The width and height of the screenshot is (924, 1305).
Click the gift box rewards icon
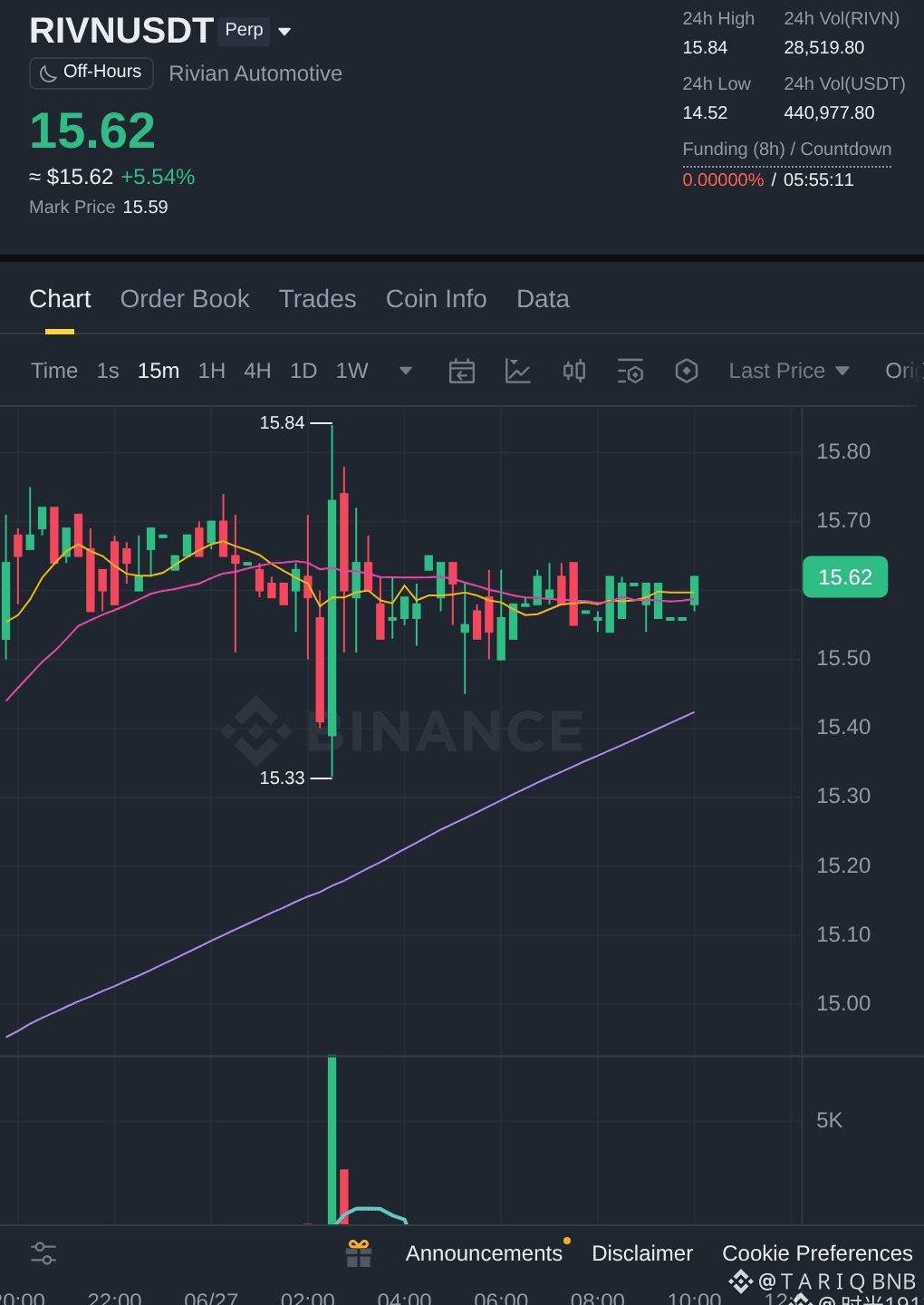[x=359, y=1253]
